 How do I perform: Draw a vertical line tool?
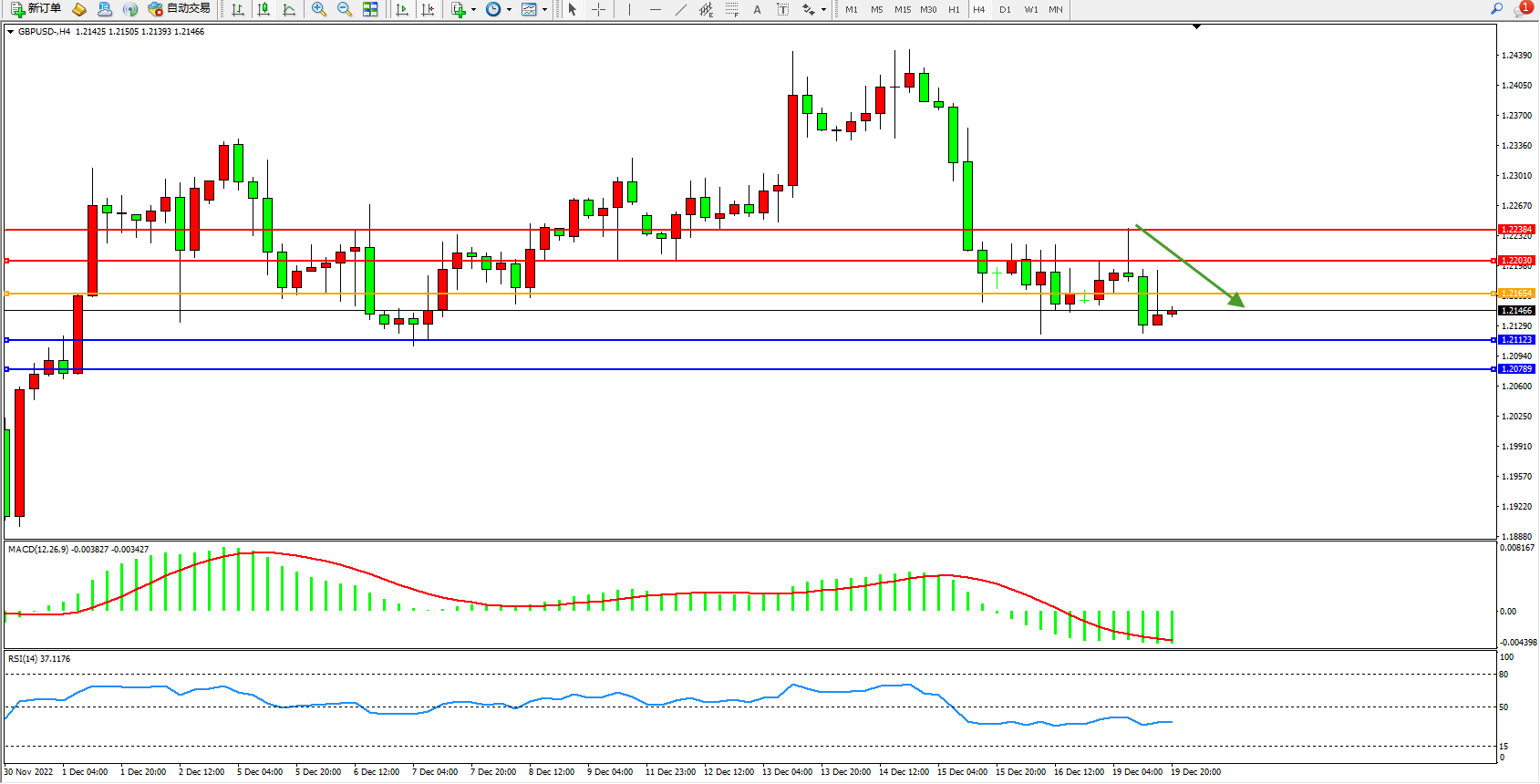[629, 9]
